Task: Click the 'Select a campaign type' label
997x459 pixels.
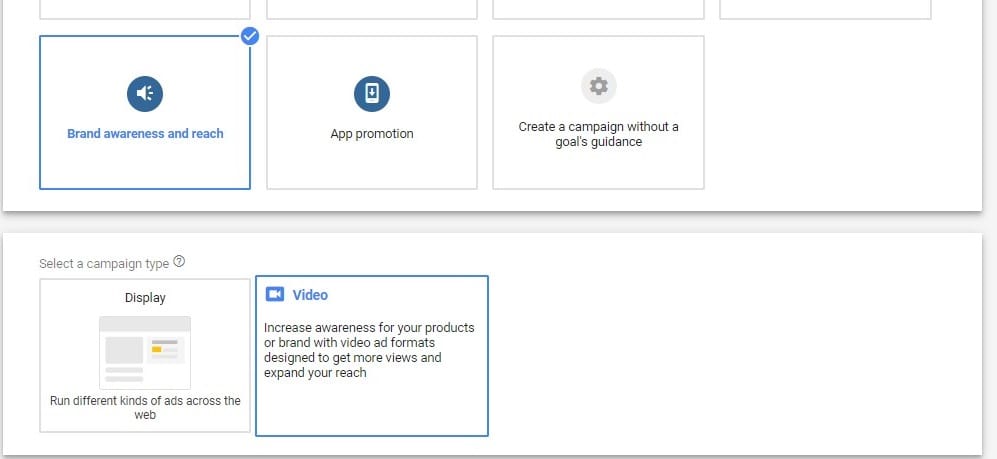Action: click(x=104, y=263)
